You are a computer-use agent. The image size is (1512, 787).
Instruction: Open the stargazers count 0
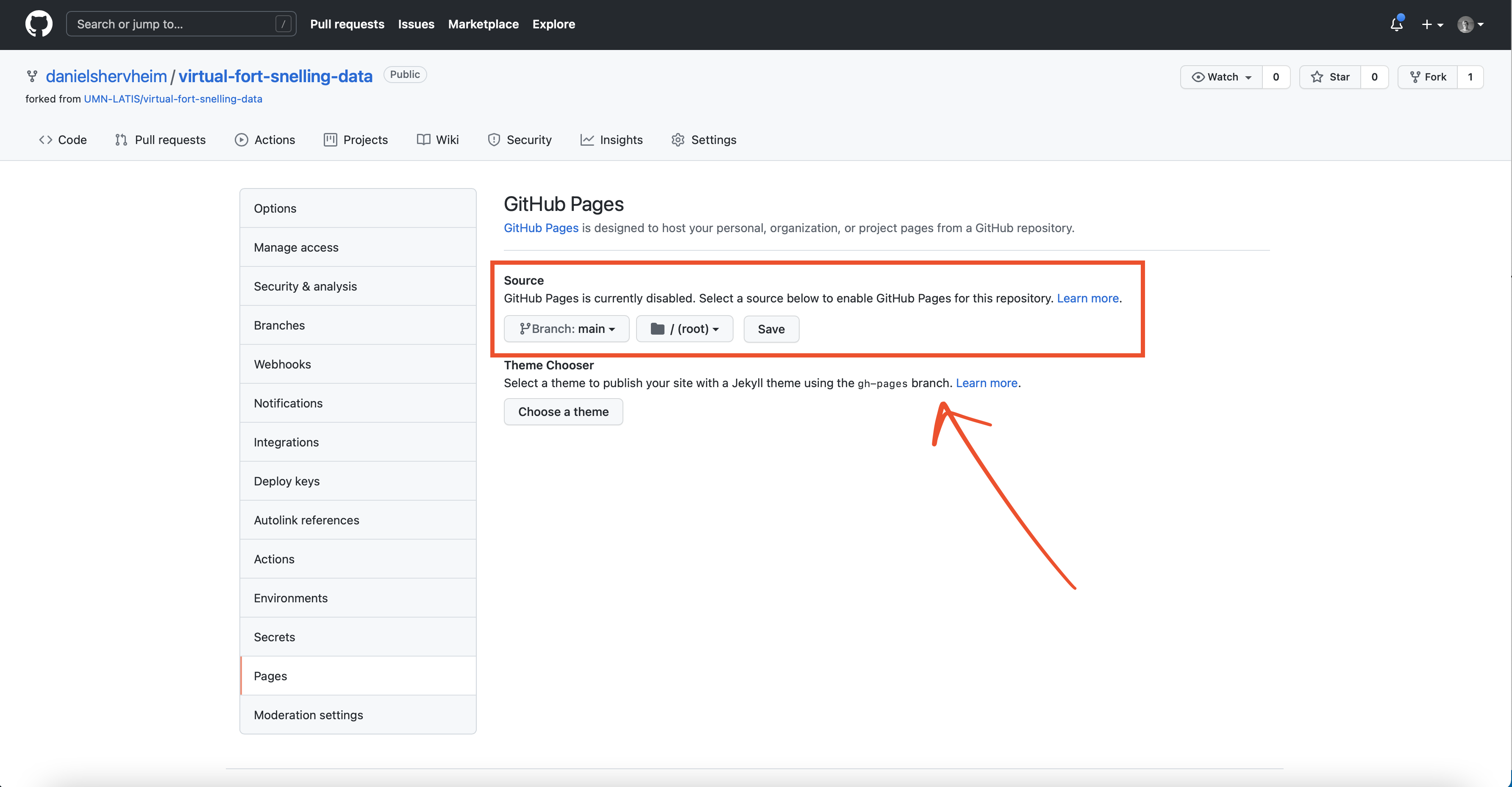[x=1375, y=77]
